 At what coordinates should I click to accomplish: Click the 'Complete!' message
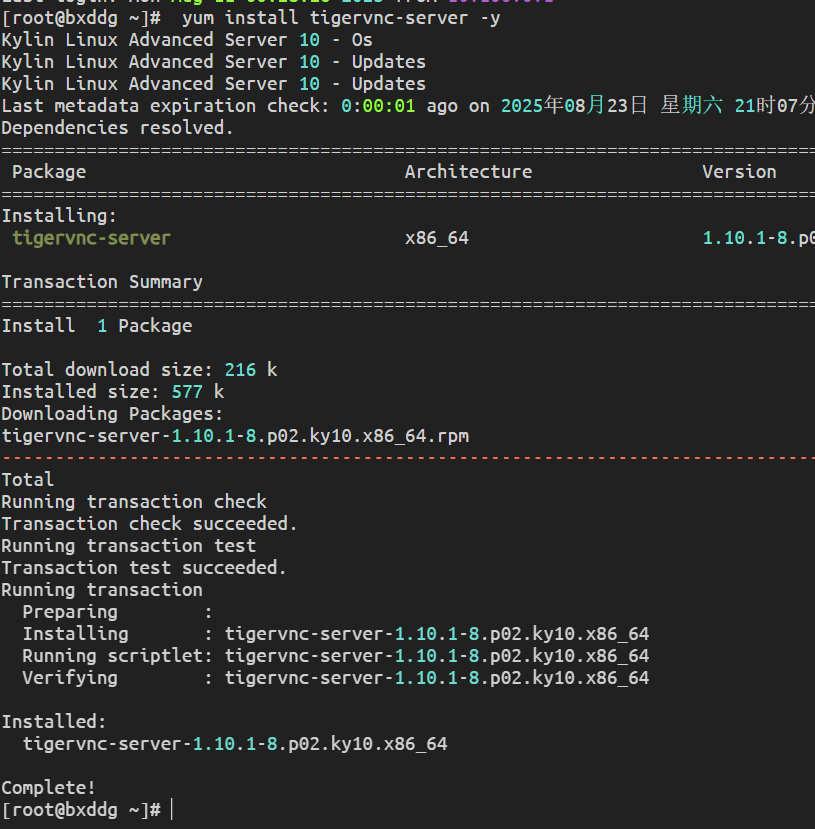point(49,789)
